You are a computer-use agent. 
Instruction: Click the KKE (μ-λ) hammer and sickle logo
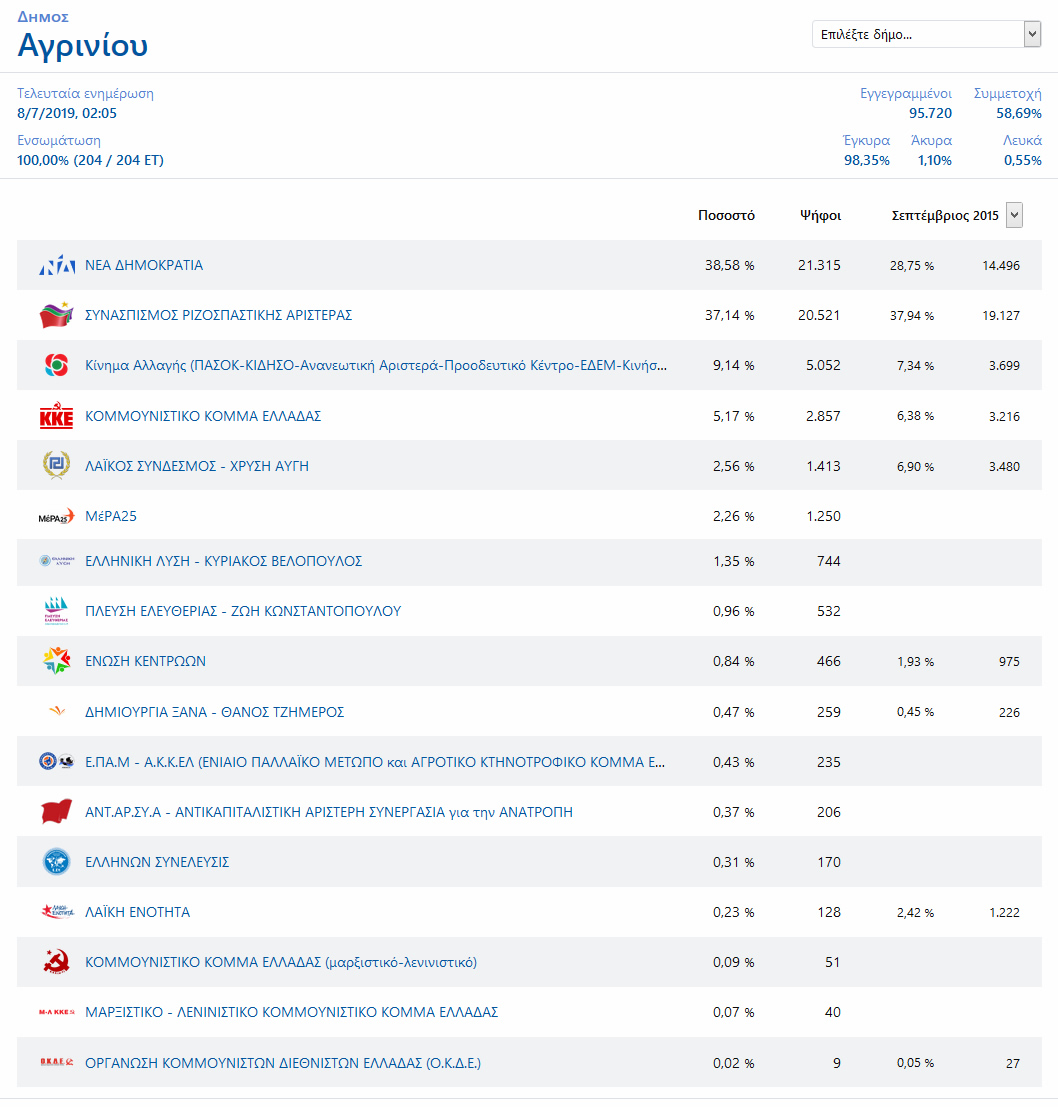[56, 962]
